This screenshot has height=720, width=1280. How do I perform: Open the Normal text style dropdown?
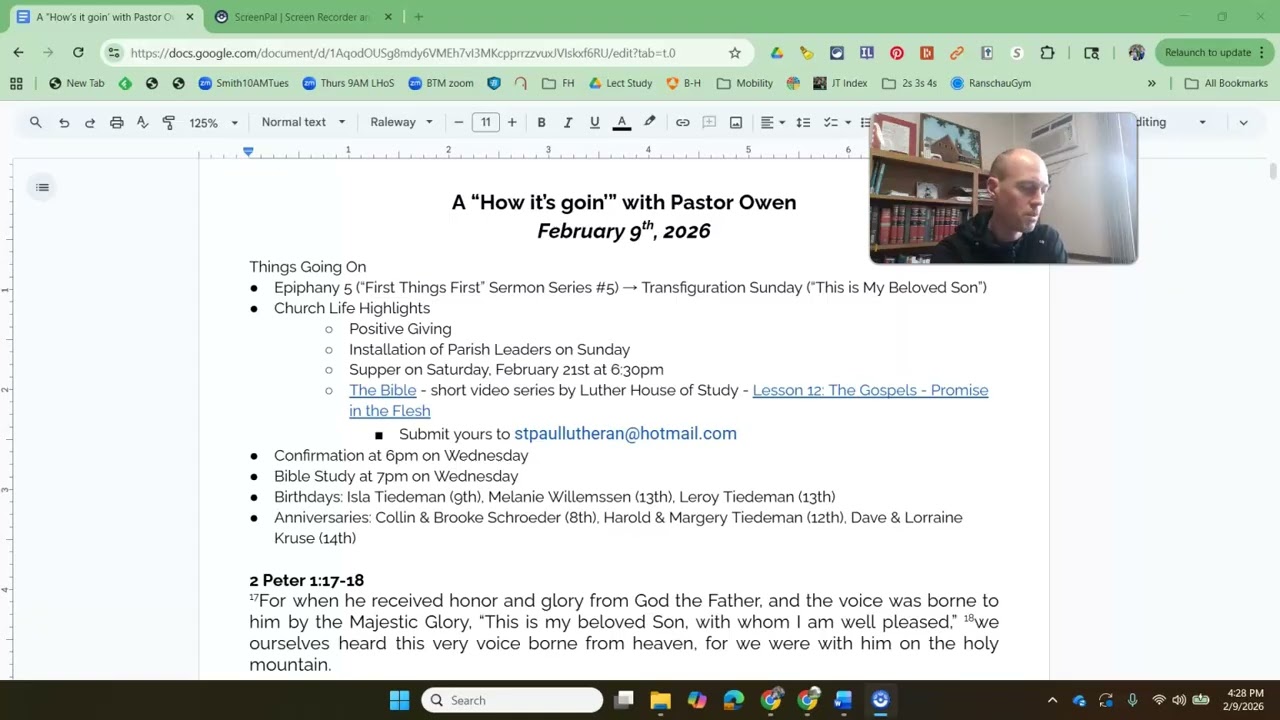[303, 122]
